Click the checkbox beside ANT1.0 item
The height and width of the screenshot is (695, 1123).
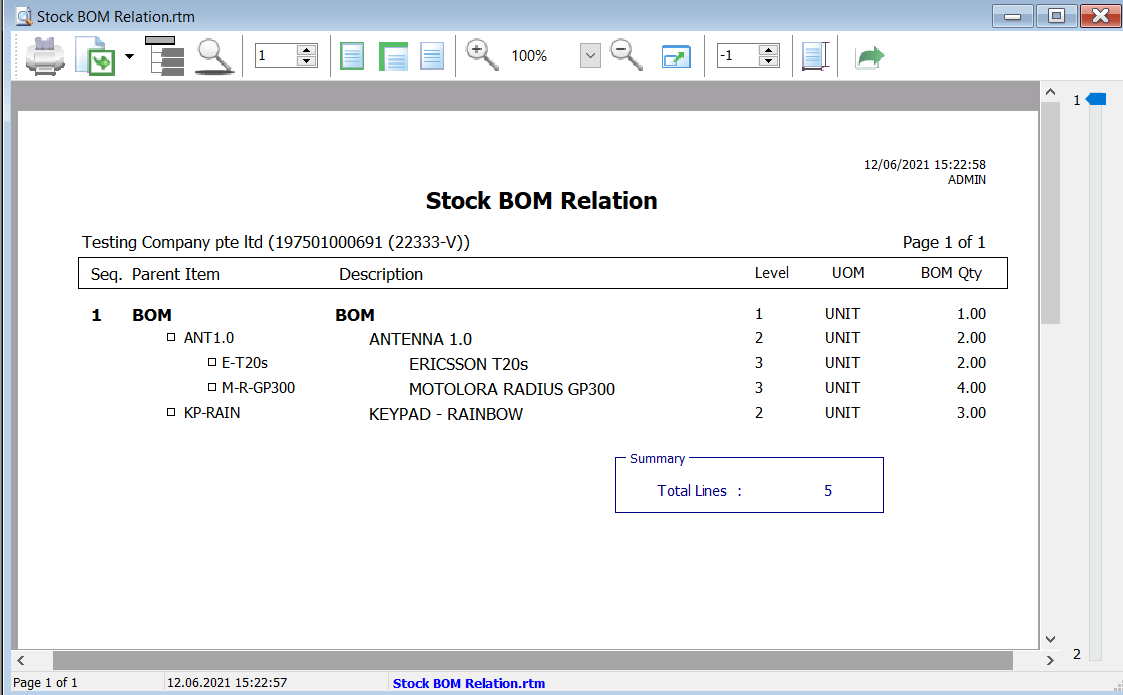(171, 338)
